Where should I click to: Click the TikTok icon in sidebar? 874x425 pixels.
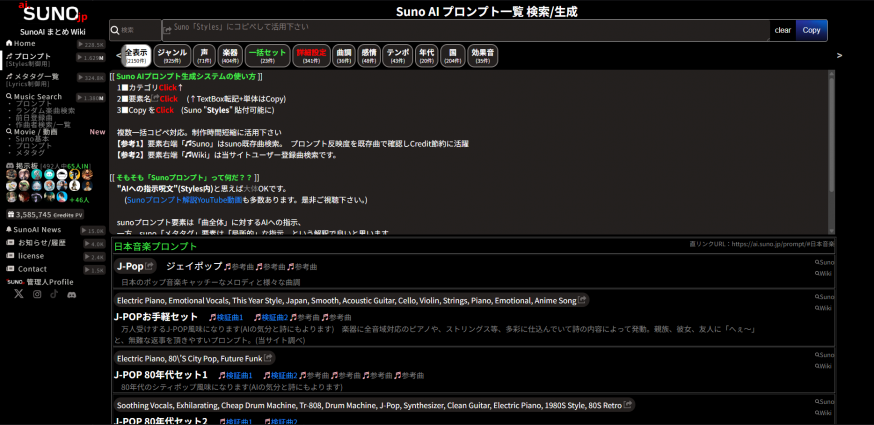tap(54, 294)
